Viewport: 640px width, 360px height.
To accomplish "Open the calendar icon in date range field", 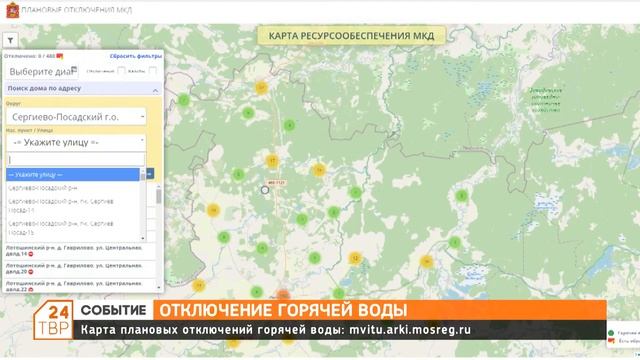I will (74, 70).
